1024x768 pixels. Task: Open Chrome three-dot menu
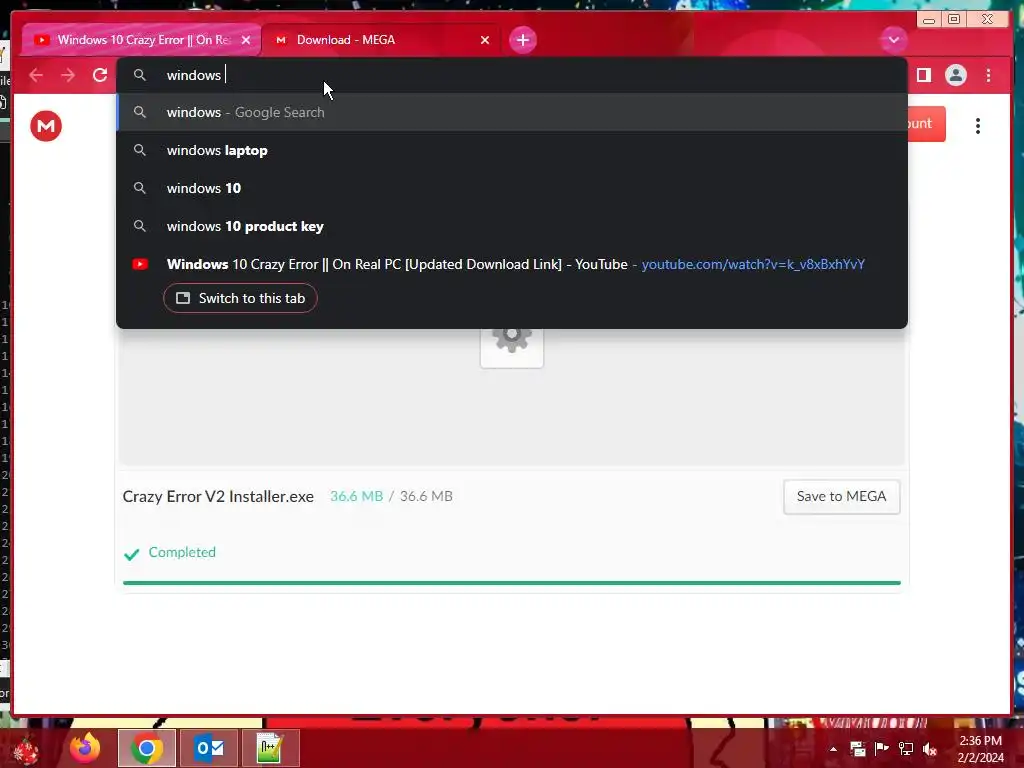[x=988, y=75]
